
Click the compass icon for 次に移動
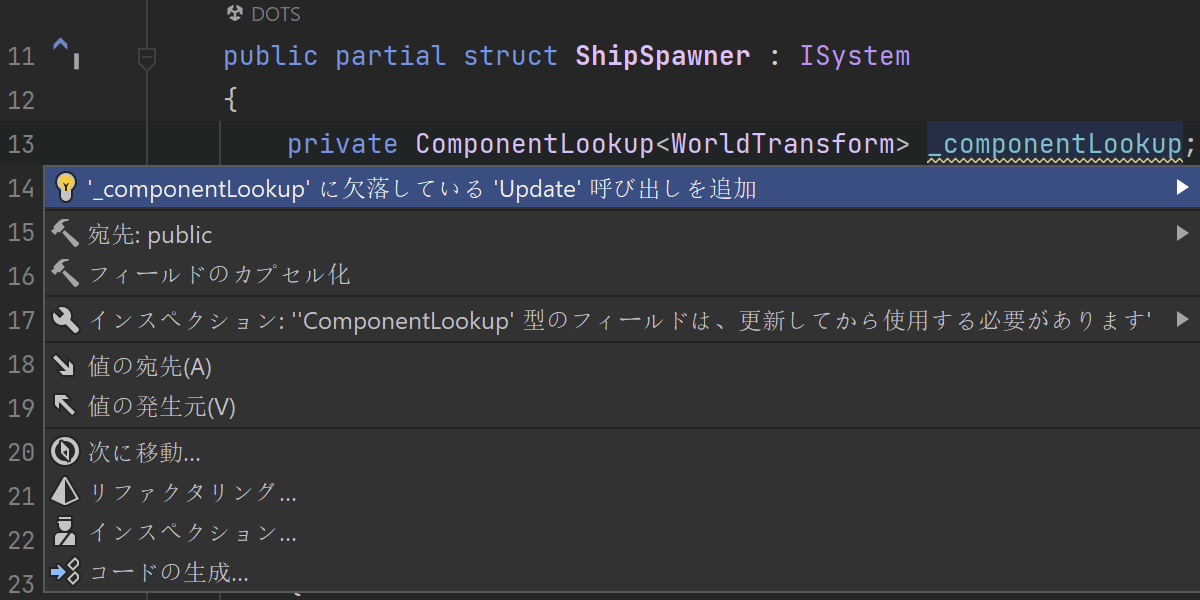(x=65, y=452)
